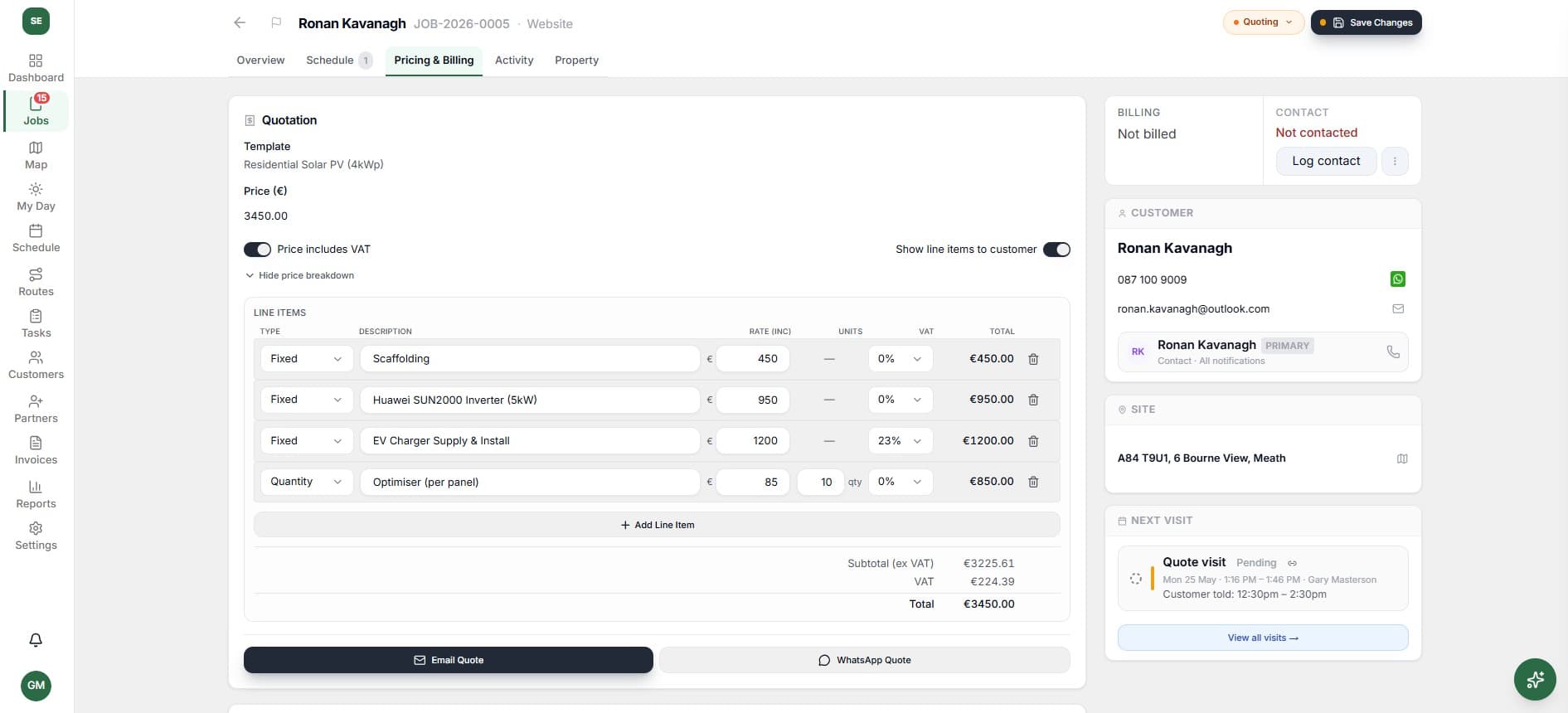Switch to the Schedule tab

(x=338, y=61)
